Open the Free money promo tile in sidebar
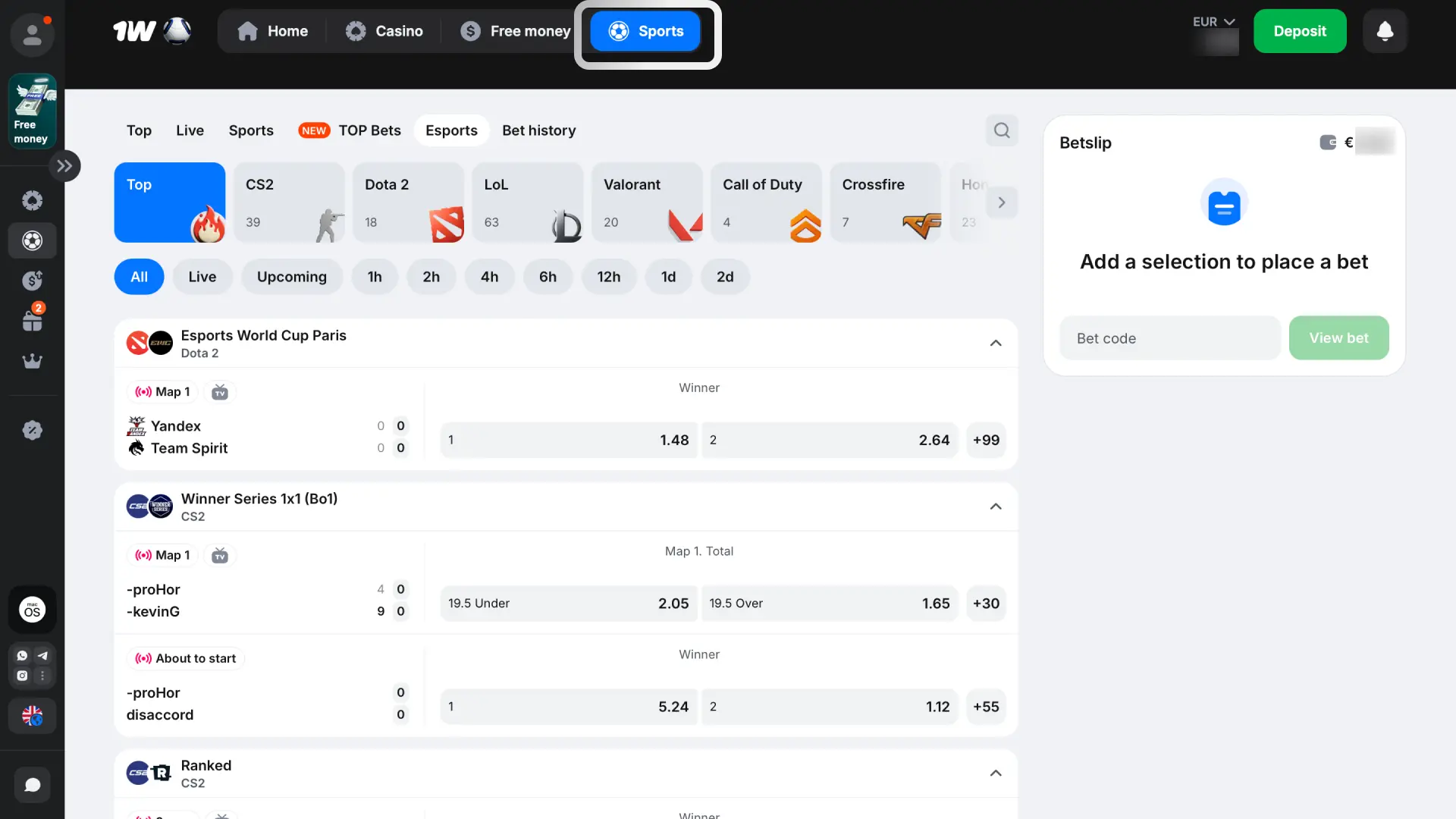 [32, 111]
